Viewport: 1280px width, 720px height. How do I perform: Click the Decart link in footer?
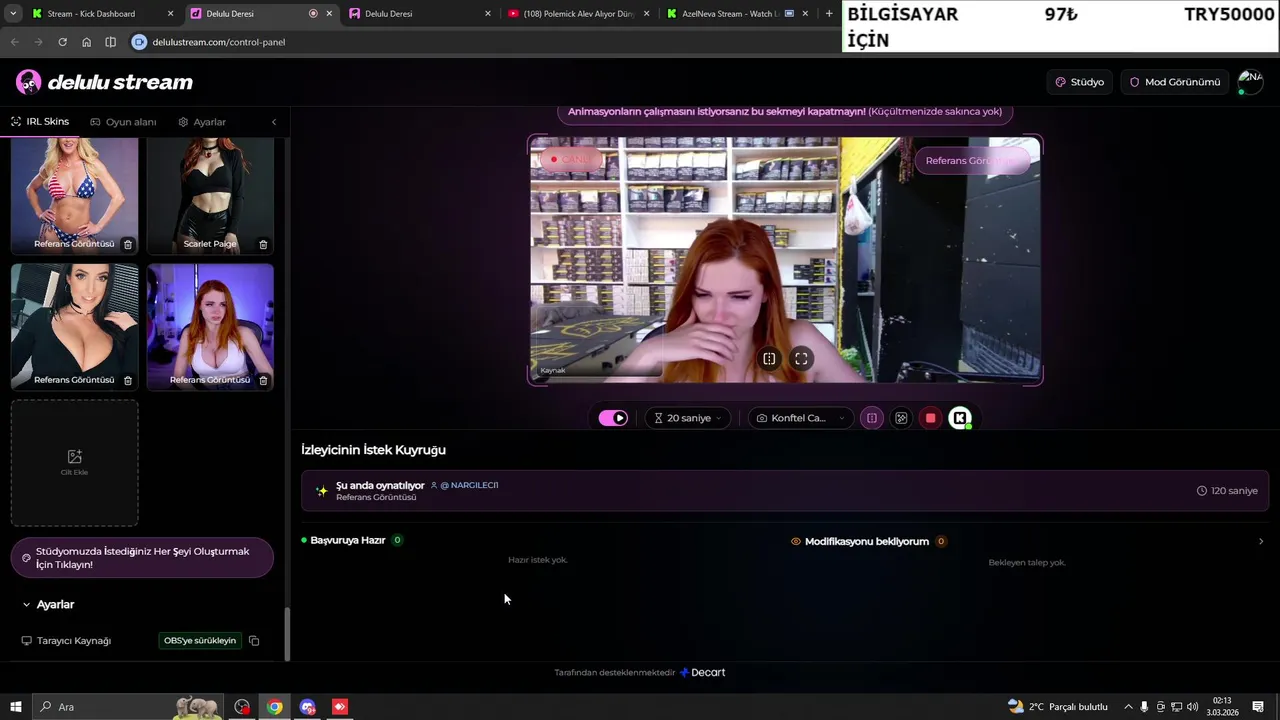click(x=703, y=672)
